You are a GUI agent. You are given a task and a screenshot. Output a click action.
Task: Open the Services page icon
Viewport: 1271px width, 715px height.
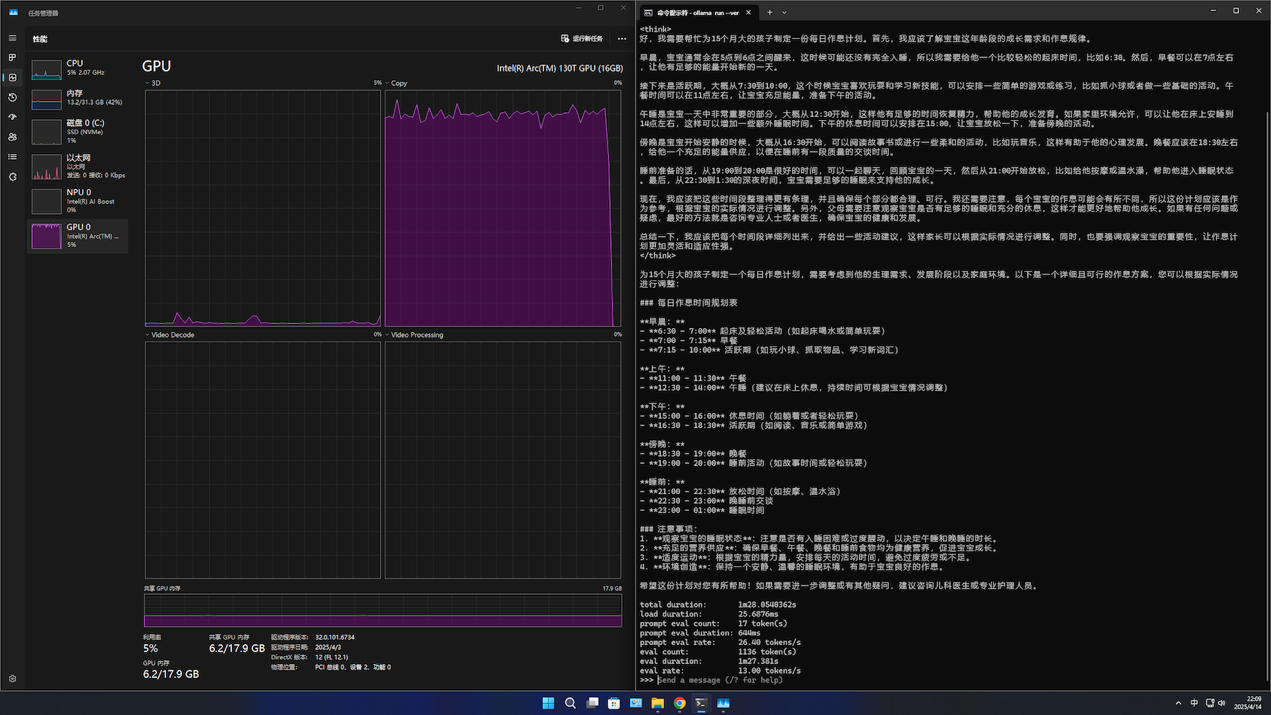pos(13,177)
